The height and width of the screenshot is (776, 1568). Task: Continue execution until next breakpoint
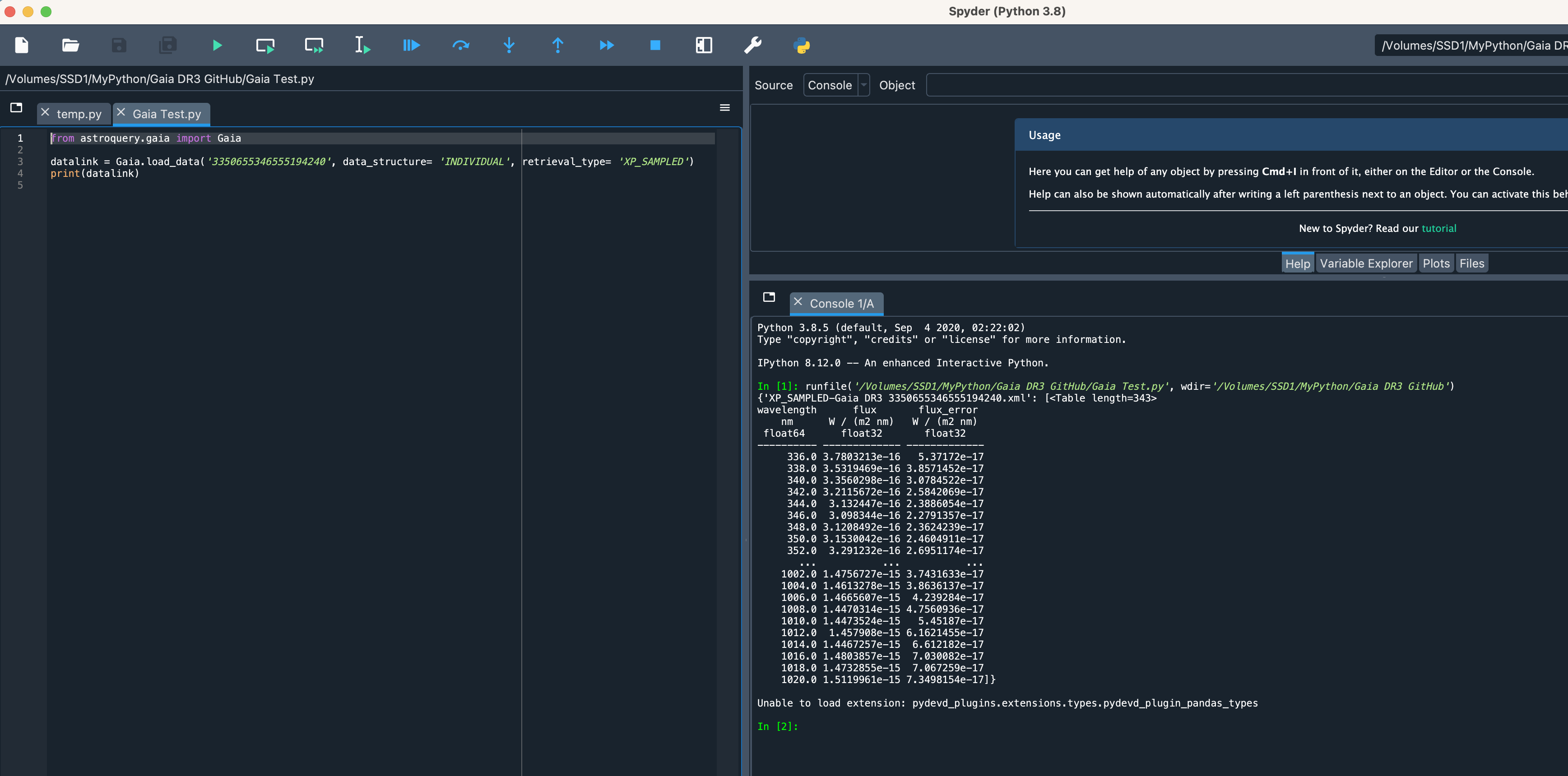coord(607,45)
